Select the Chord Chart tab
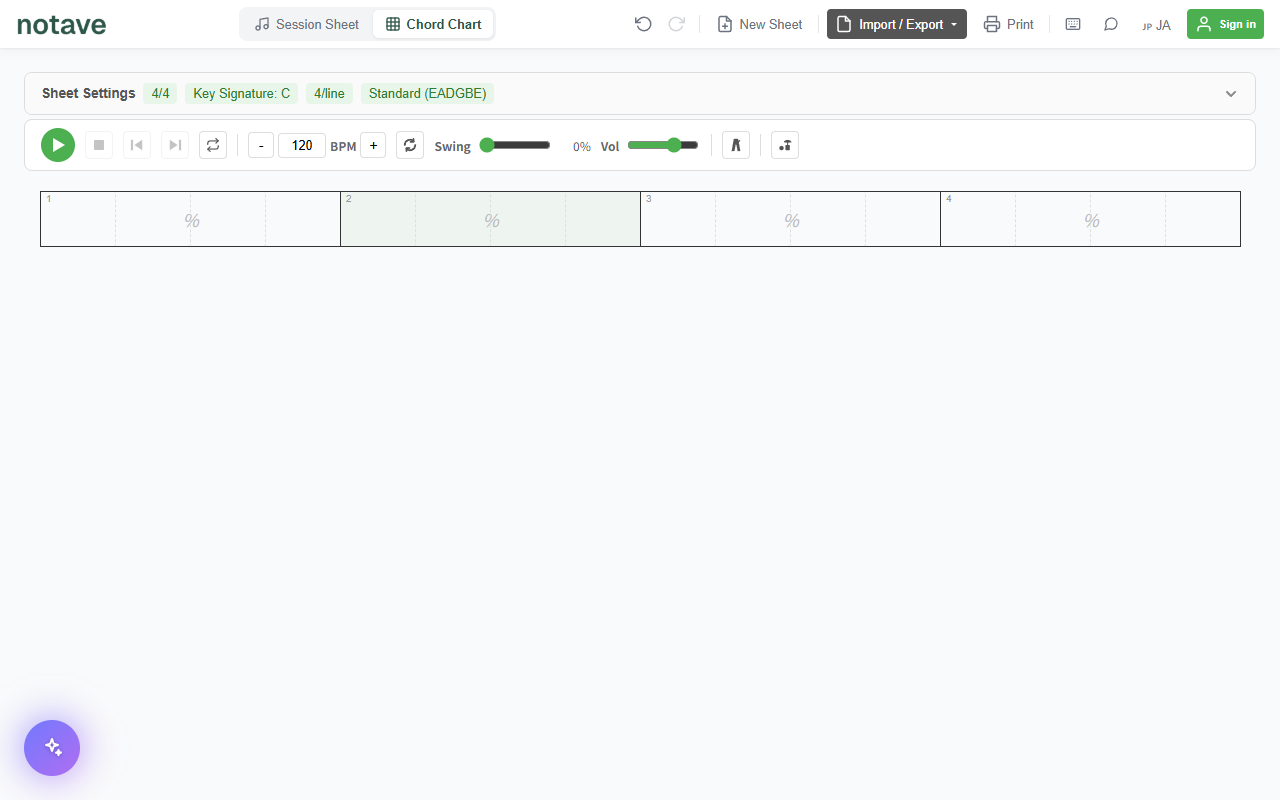The height and width of the screenshot is (800, 1280). (x=434, y=24)
